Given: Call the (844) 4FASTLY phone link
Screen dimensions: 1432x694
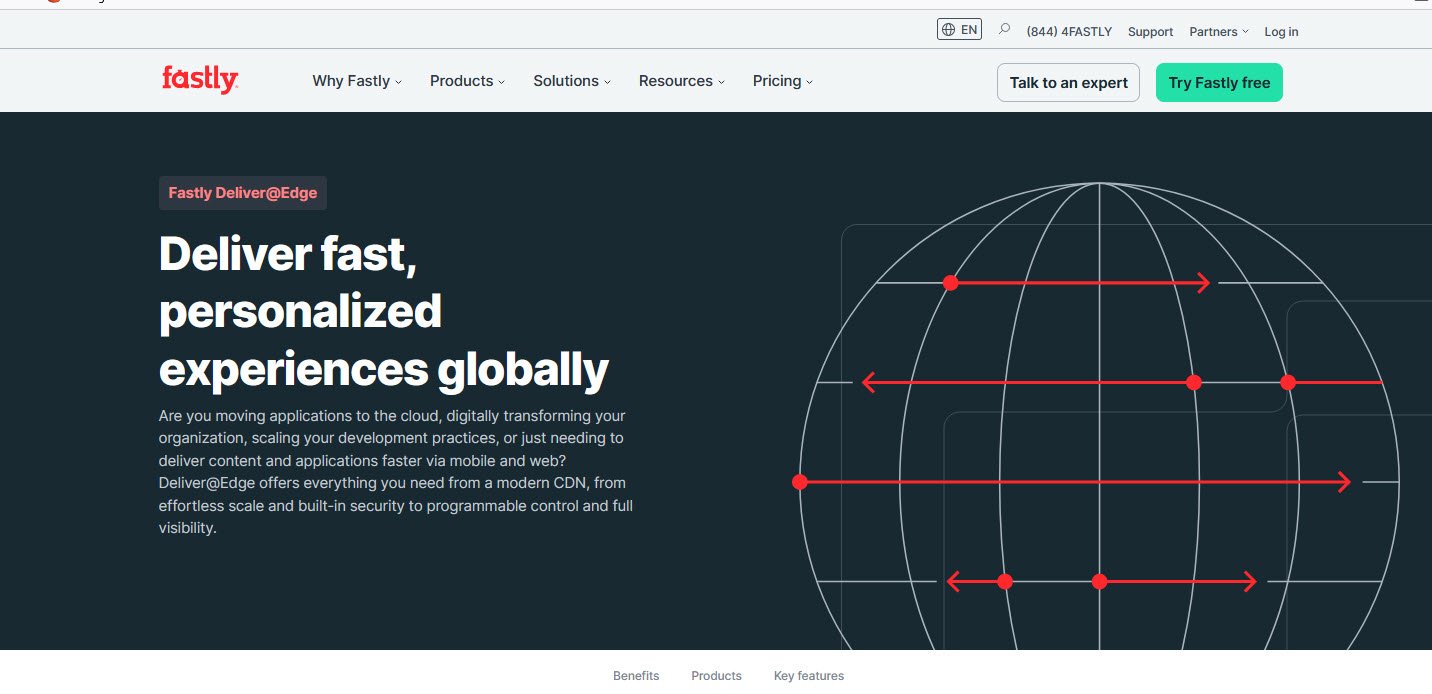Looking at the screenshot, I should [x=1069, y=32].
